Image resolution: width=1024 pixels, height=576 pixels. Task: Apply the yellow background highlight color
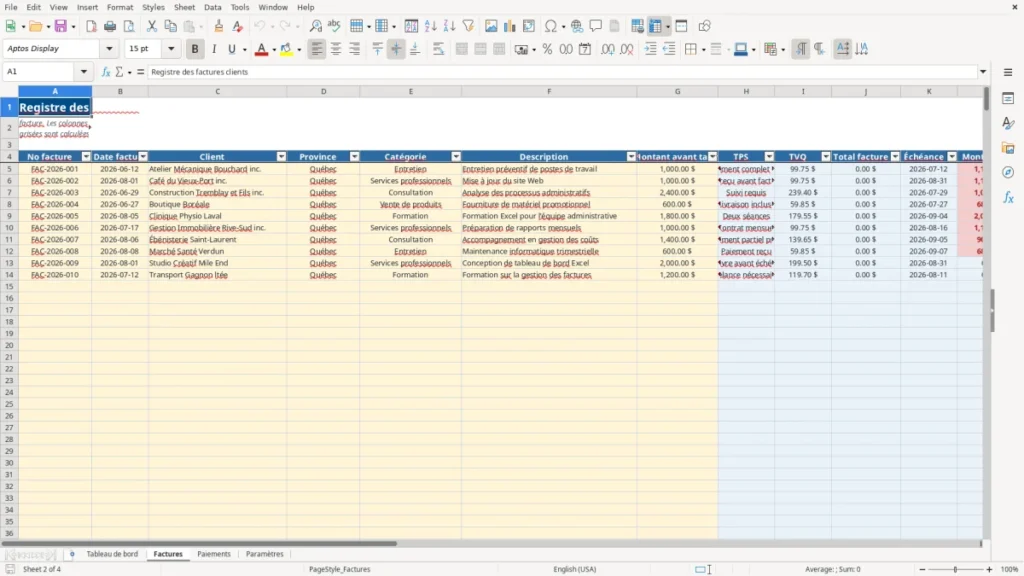pos(286,49)
